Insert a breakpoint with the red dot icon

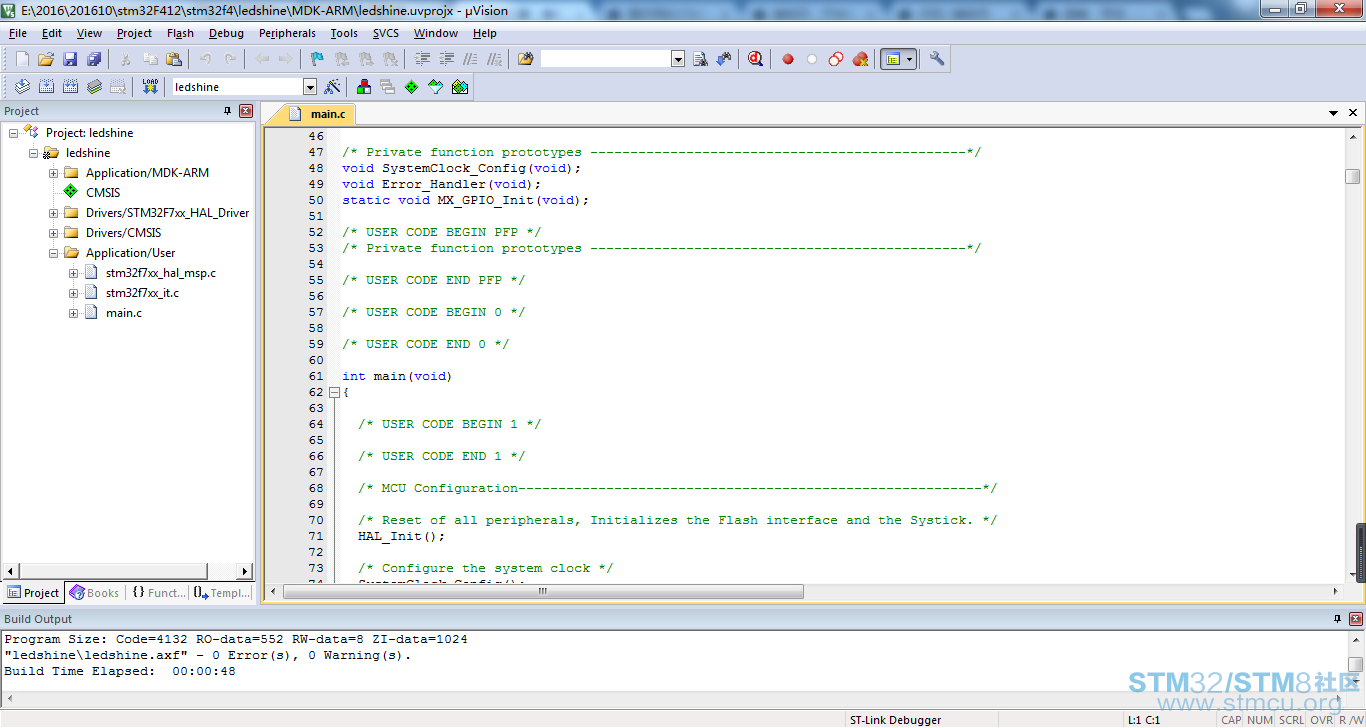(x=788, y=59)
